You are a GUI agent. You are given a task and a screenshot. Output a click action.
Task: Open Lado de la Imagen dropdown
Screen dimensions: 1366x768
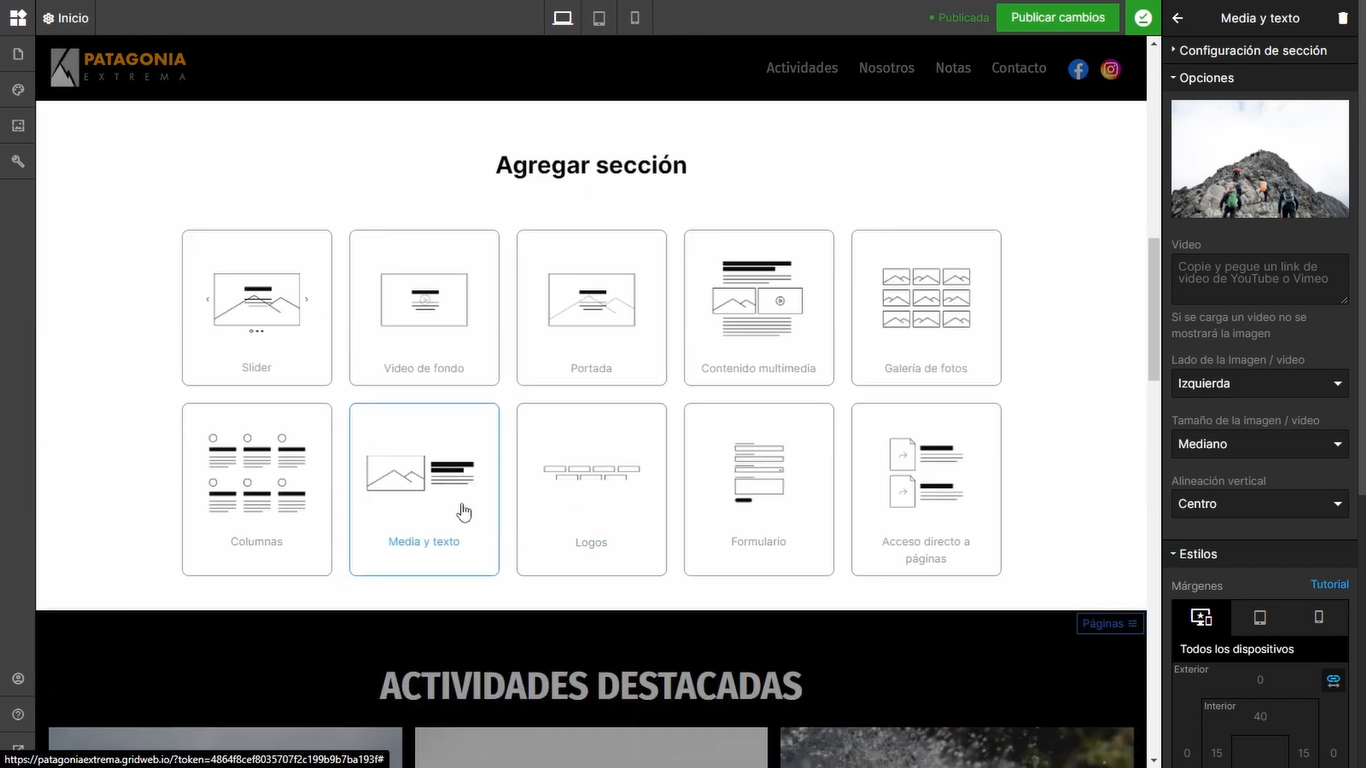click(1260, 383)
